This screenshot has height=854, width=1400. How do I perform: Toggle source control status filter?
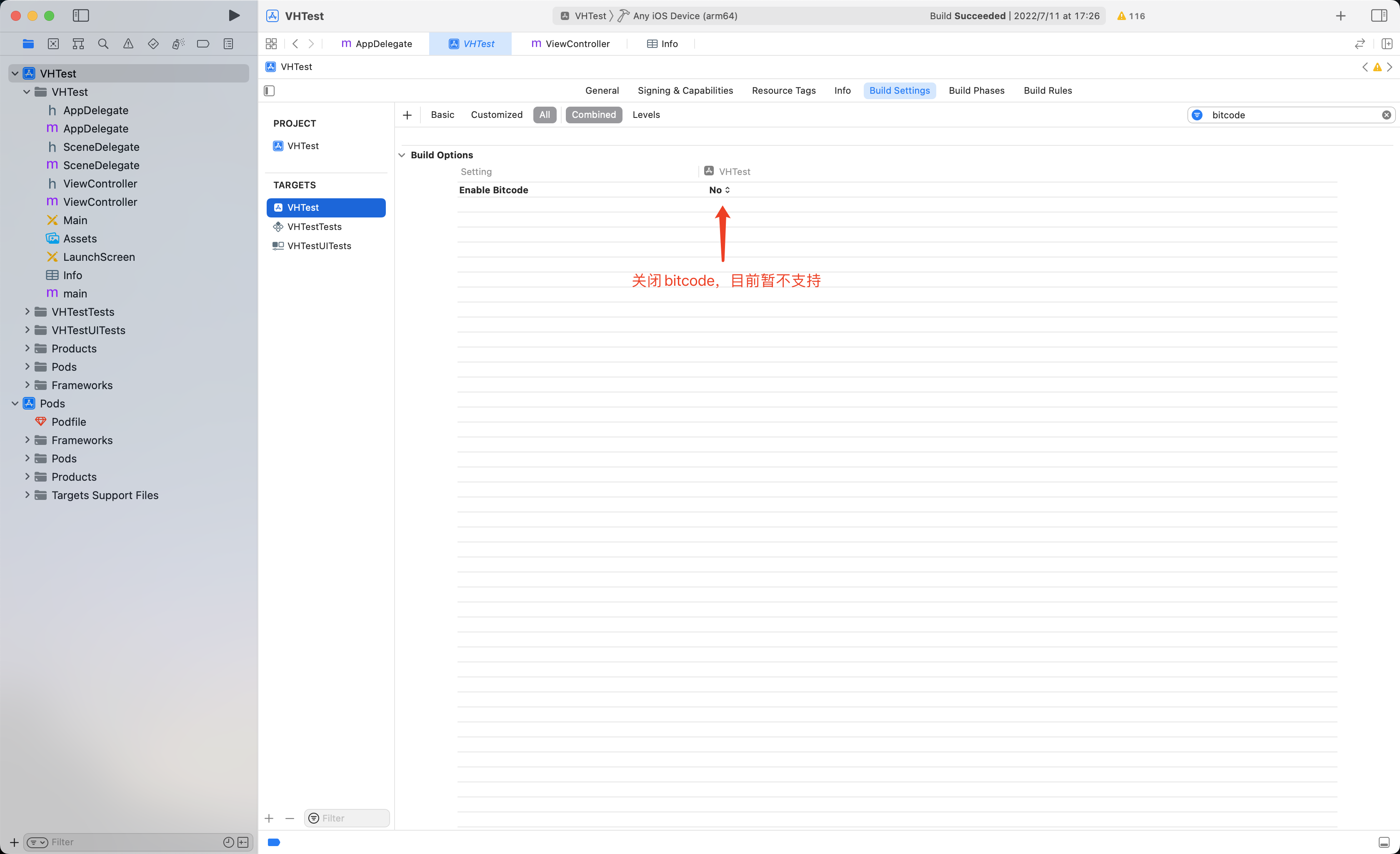pyautogui.click(x=243, y=842)
